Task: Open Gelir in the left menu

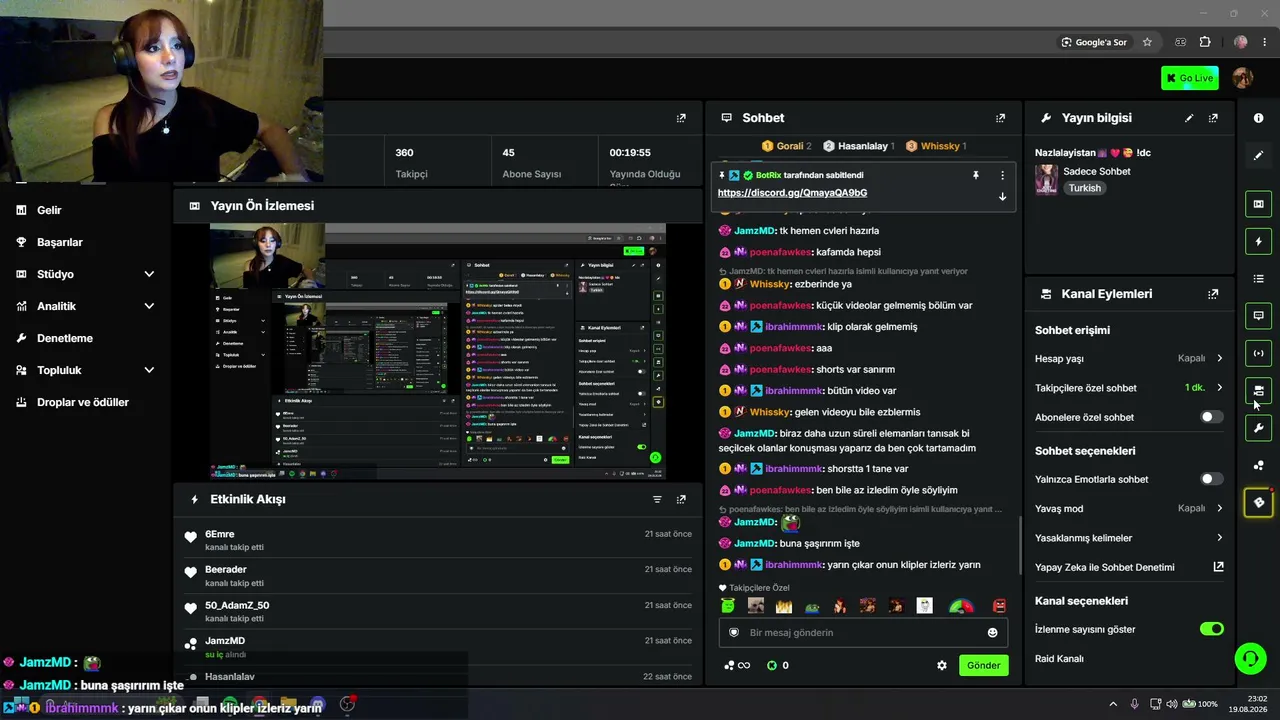Action: point(49,210)
